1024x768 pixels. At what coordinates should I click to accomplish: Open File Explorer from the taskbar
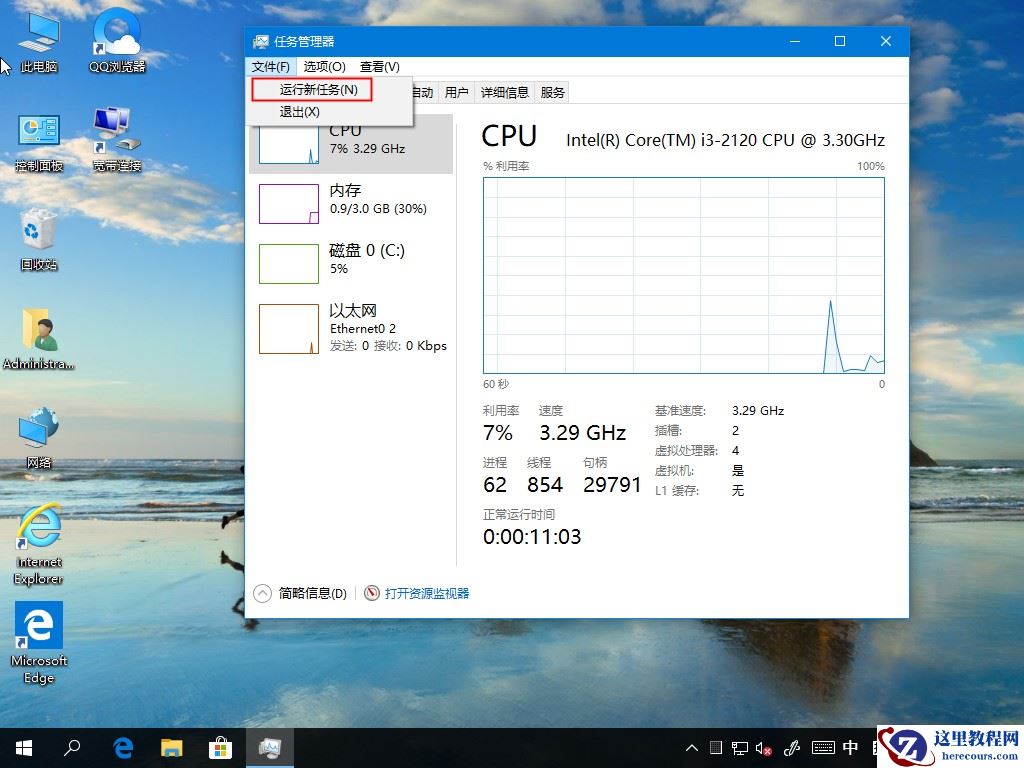pos(172,747)
